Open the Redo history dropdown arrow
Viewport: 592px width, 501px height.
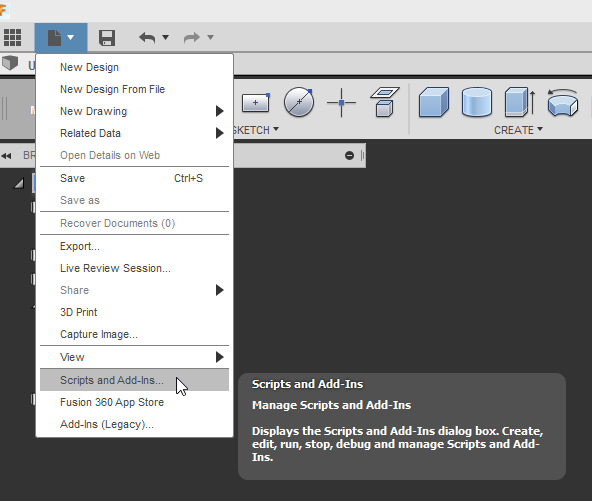tap(210, 37)
